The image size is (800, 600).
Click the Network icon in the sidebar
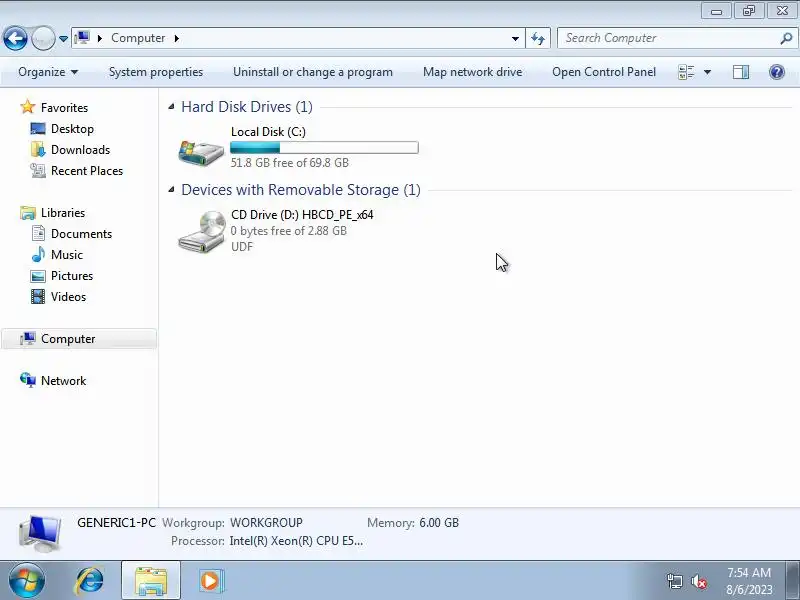28,380
